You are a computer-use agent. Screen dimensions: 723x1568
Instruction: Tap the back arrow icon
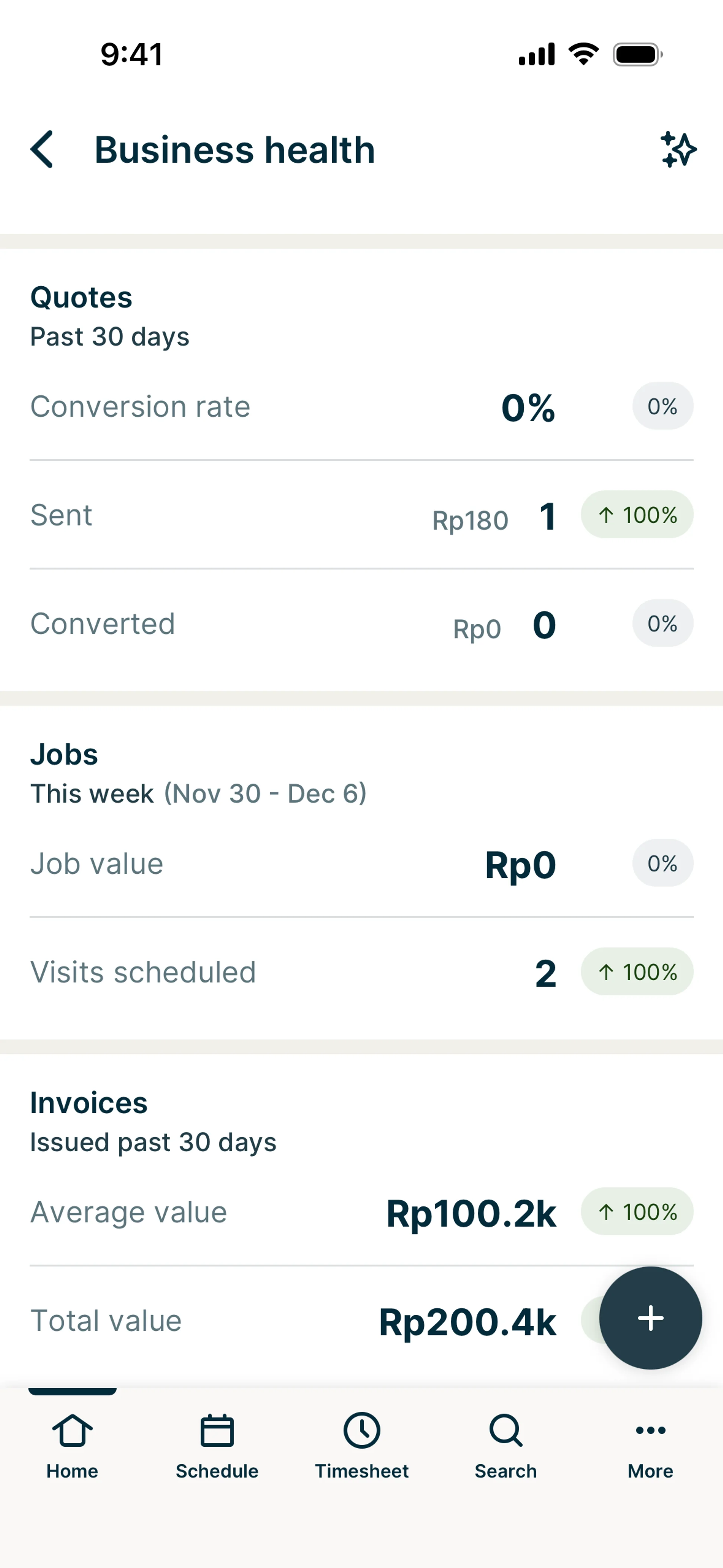(42, 149)
